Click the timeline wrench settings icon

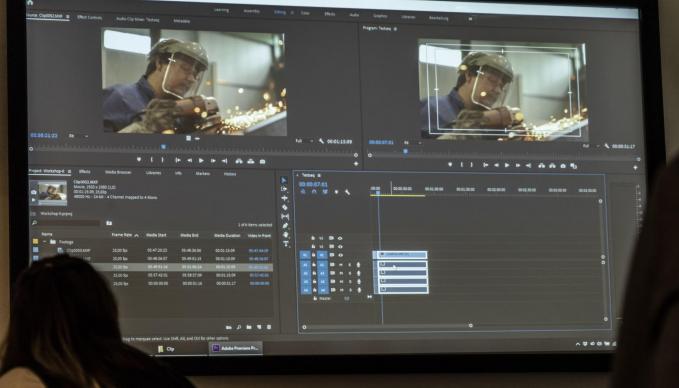pyautogui.click(x=347, y=192)
